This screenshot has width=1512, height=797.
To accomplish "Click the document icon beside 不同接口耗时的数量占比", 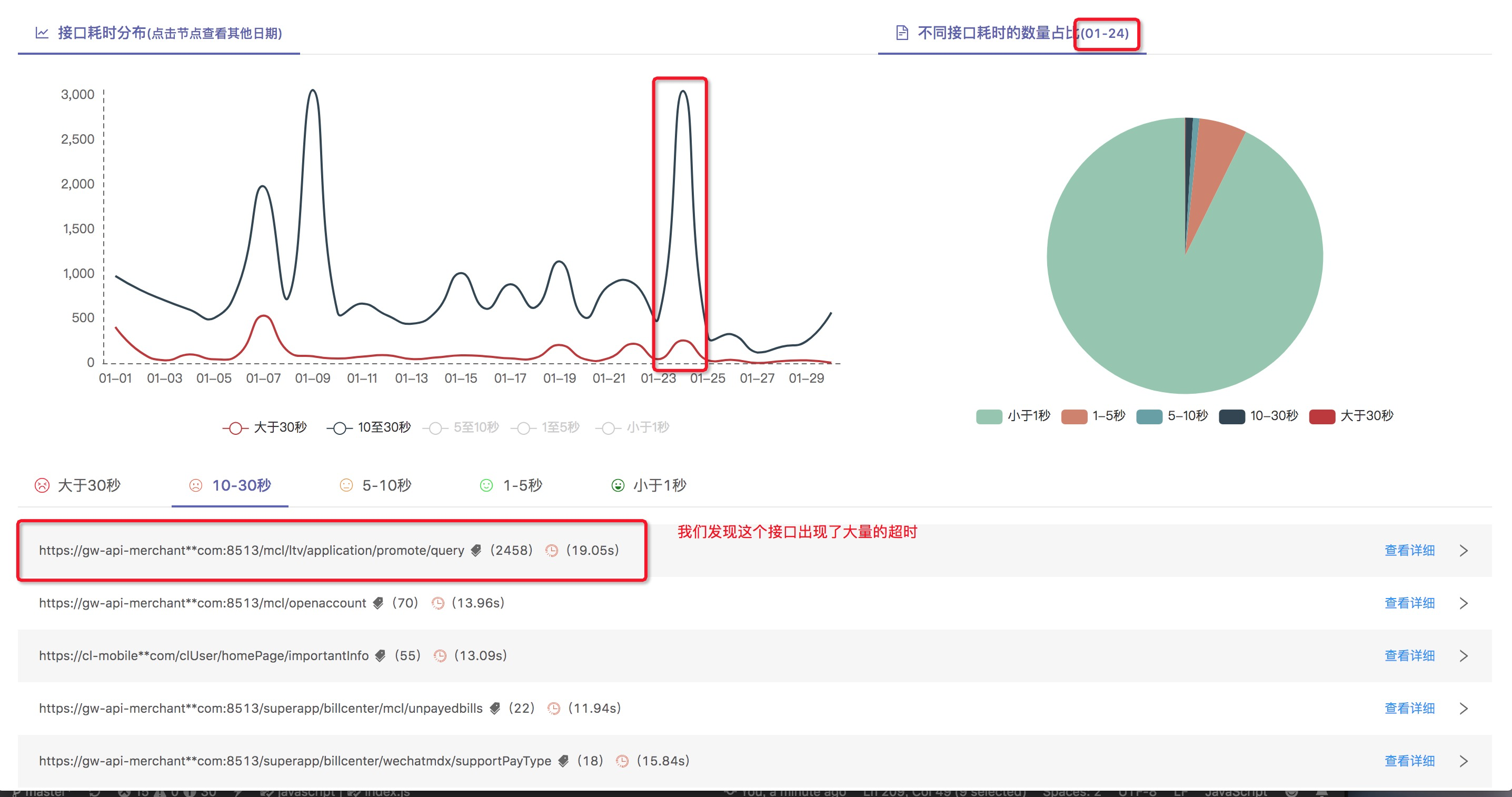I will pyautogui.click(x=902, y=33).
